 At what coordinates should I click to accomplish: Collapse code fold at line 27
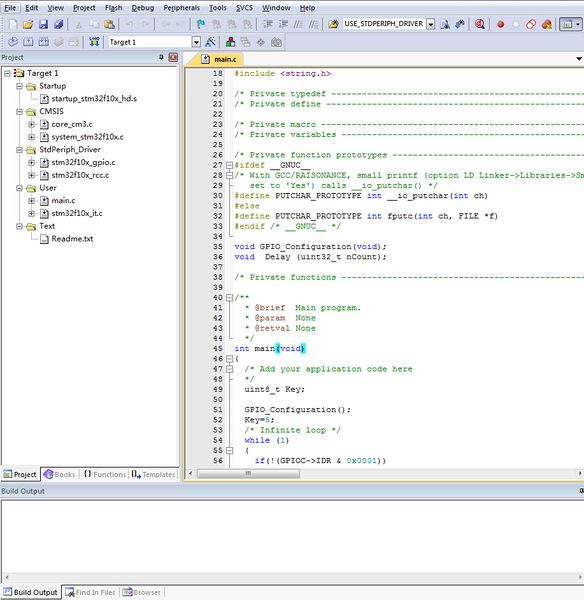(229, 165)
